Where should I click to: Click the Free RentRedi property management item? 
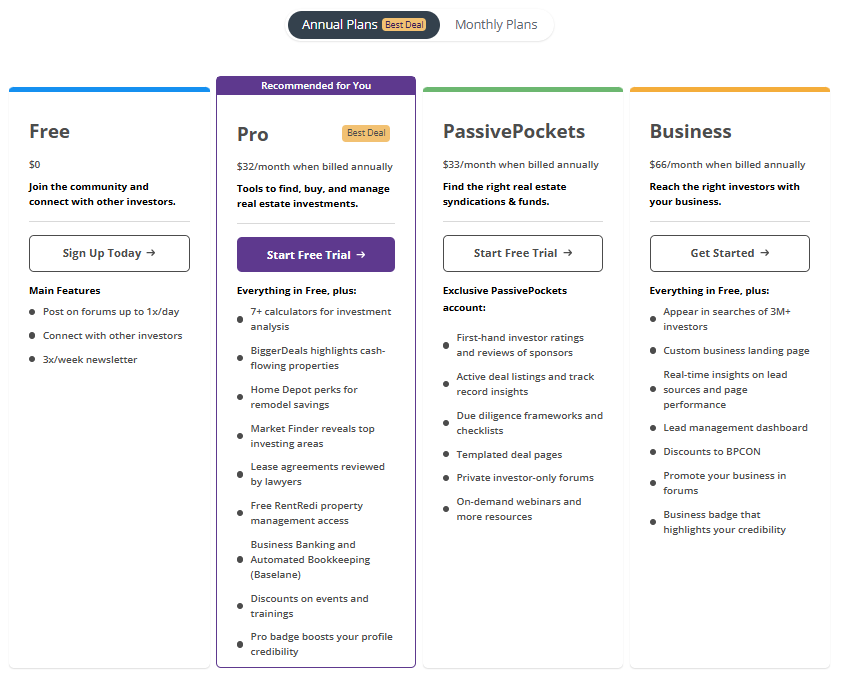coord(306,513)
